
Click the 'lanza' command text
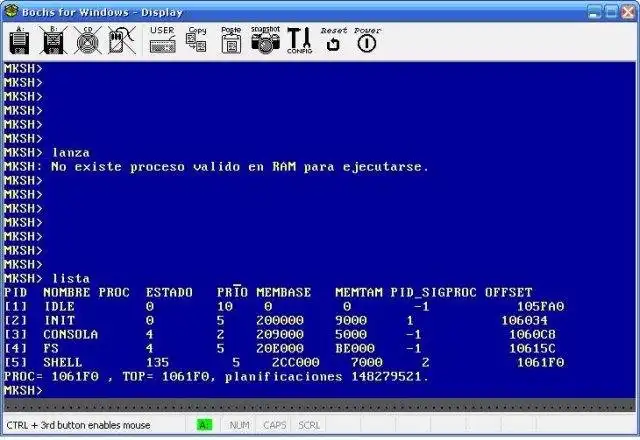71,153
